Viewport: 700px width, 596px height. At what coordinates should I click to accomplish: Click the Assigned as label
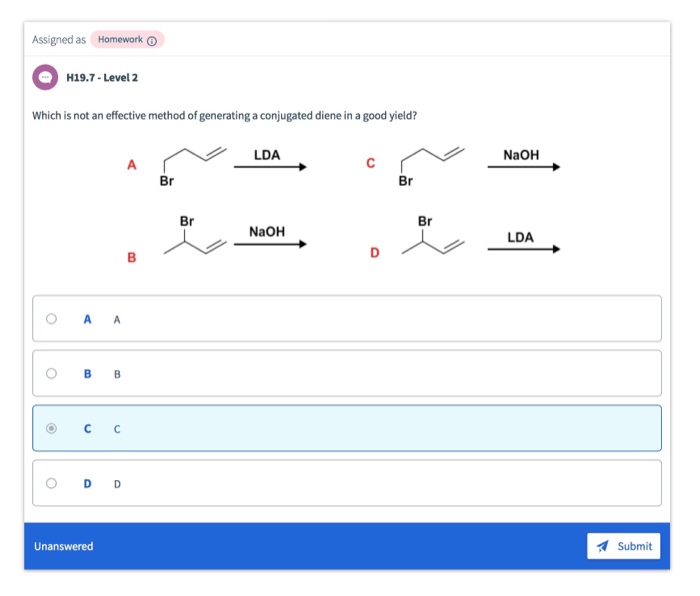[x=59, y=40]
